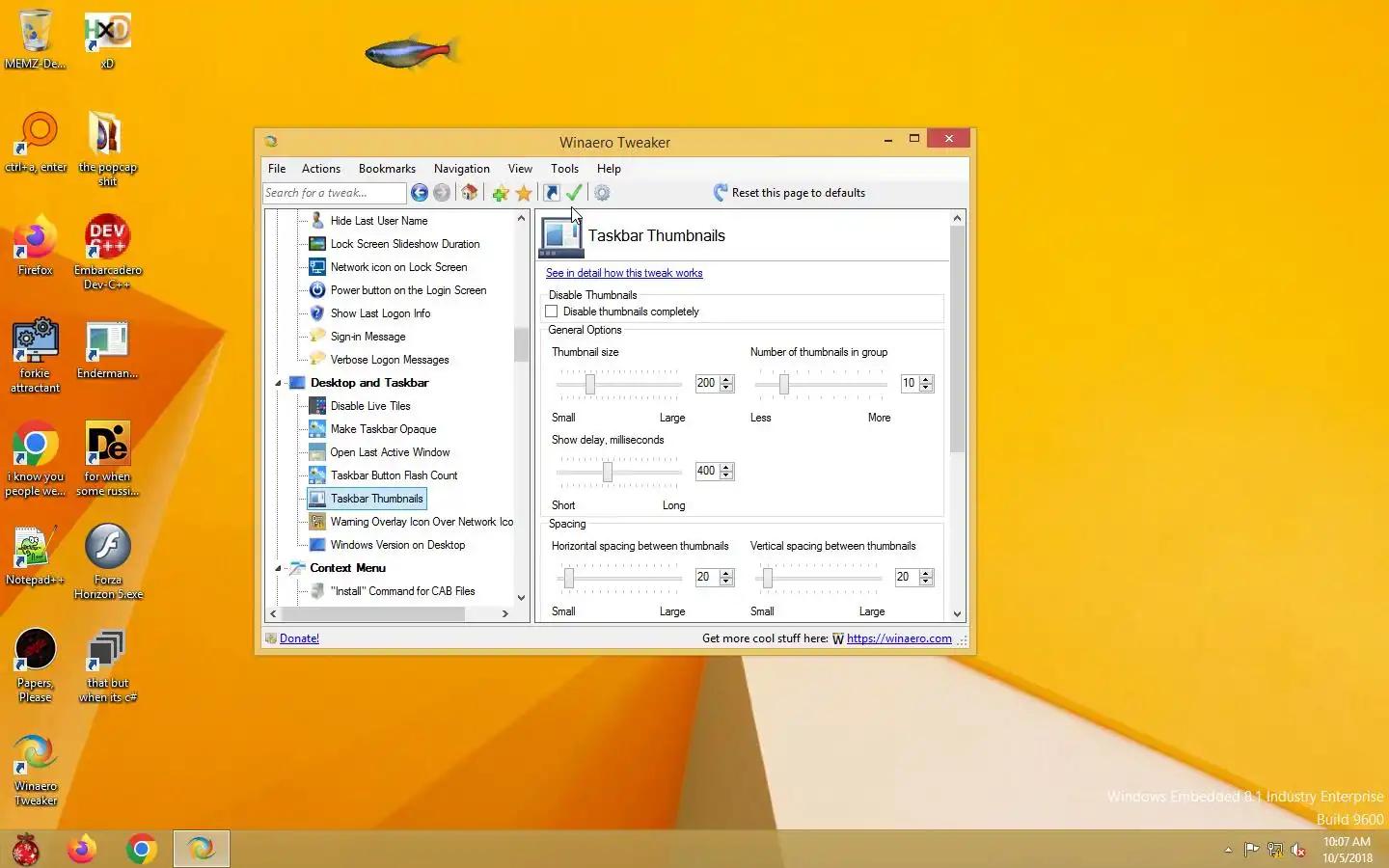
Task: Select the 'forkie attractant' desktop icon
Action: 36,356
